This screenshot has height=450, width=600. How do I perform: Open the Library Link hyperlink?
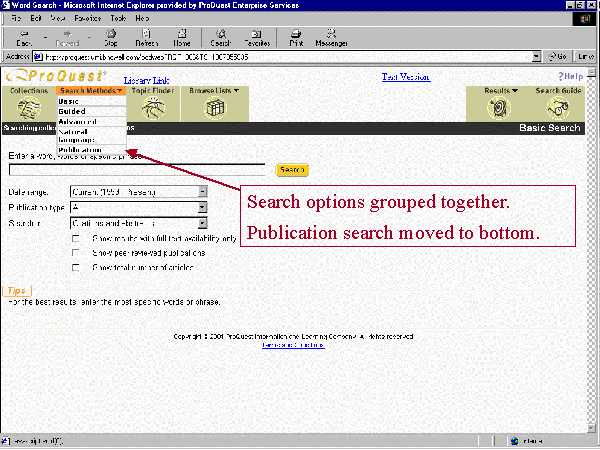146,81
